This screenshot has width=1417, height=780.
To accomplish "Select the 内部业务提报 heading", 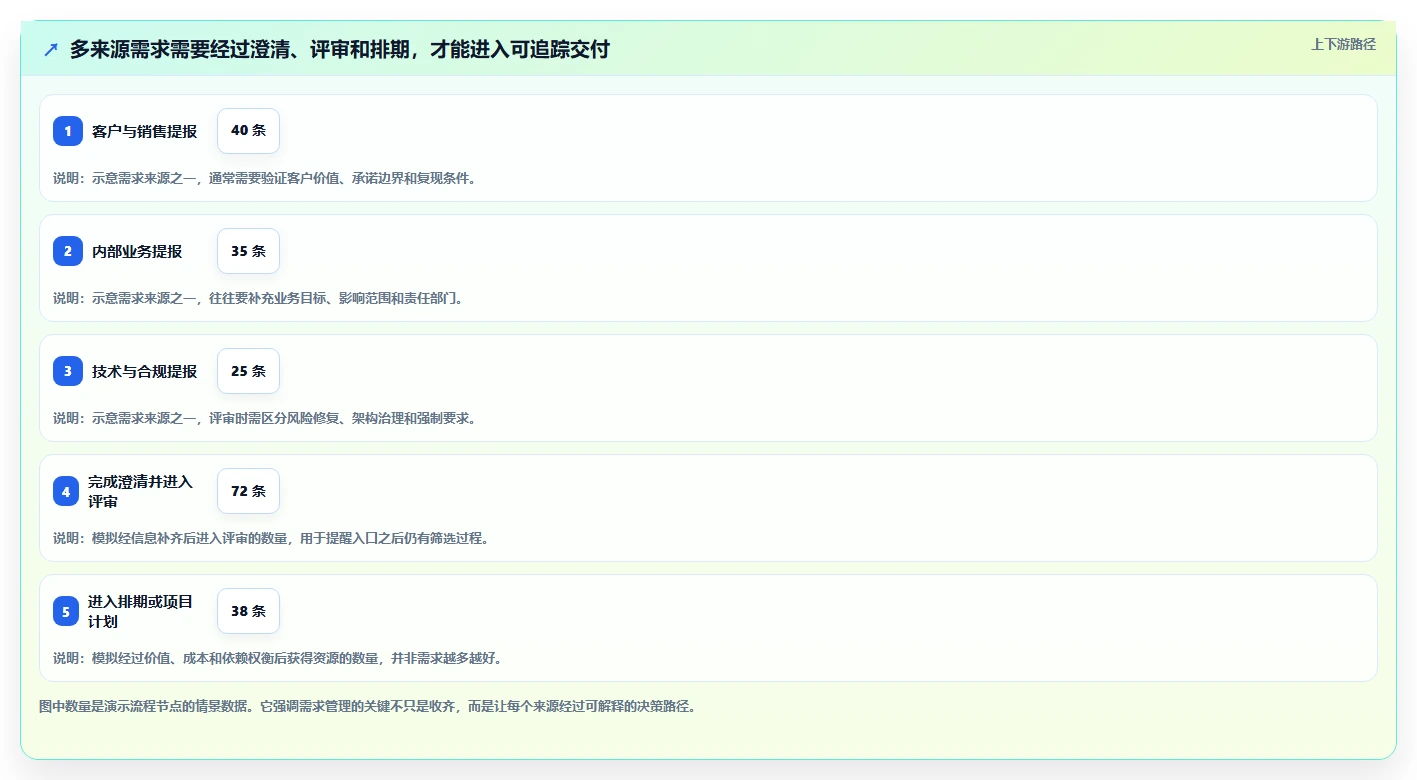I will pos(137,251).
